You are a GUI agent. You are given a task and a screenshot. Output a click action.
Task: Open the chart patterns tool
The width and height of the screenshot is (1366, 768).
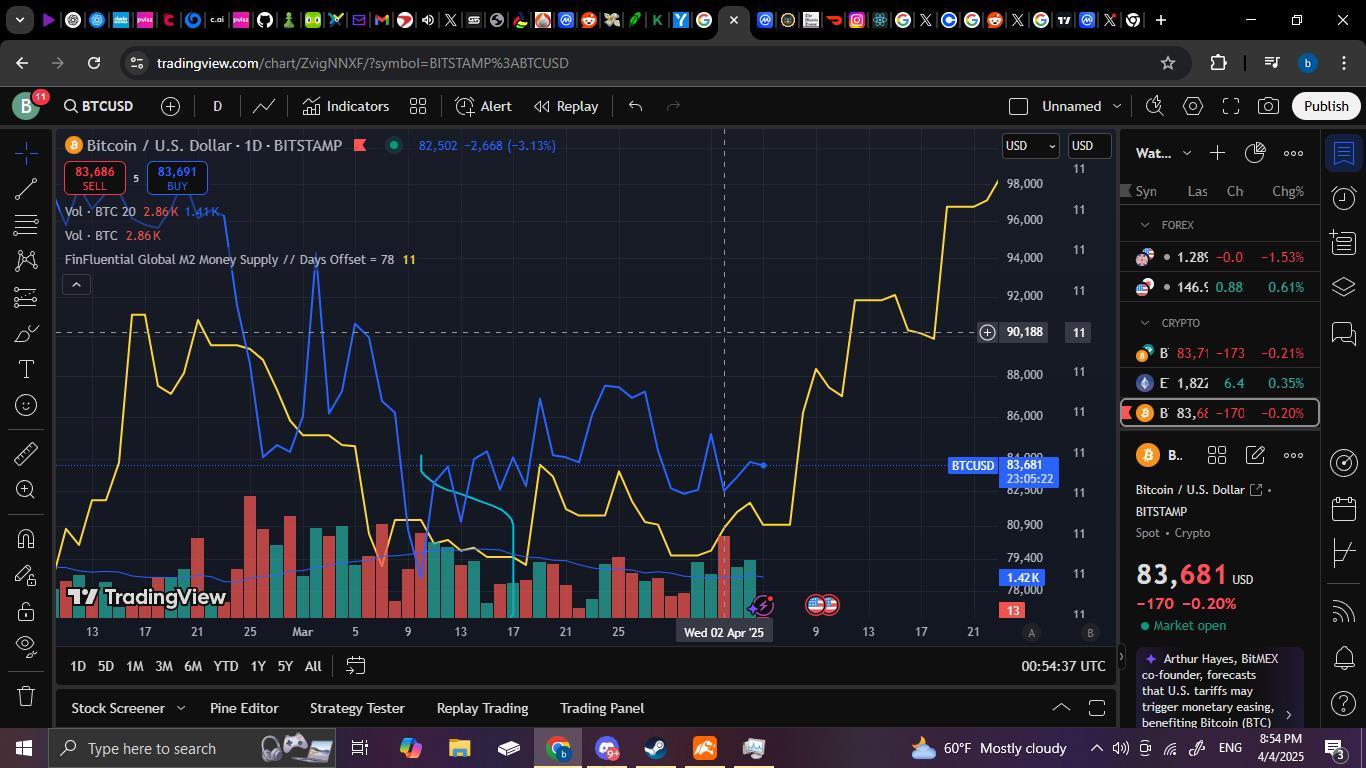[x=27, y=261]
